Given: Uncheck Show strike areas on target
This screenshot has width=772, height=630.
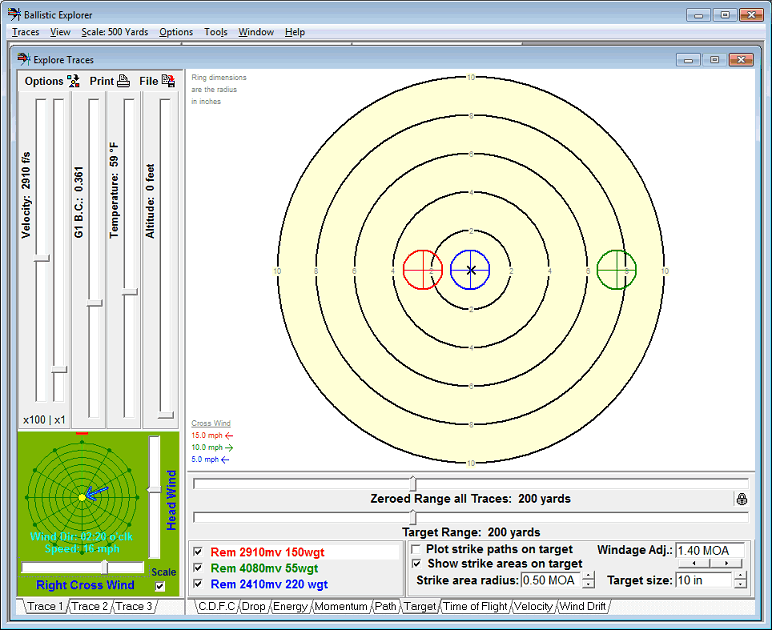Looking at the screenshot, I should click(x=417, y=564).
